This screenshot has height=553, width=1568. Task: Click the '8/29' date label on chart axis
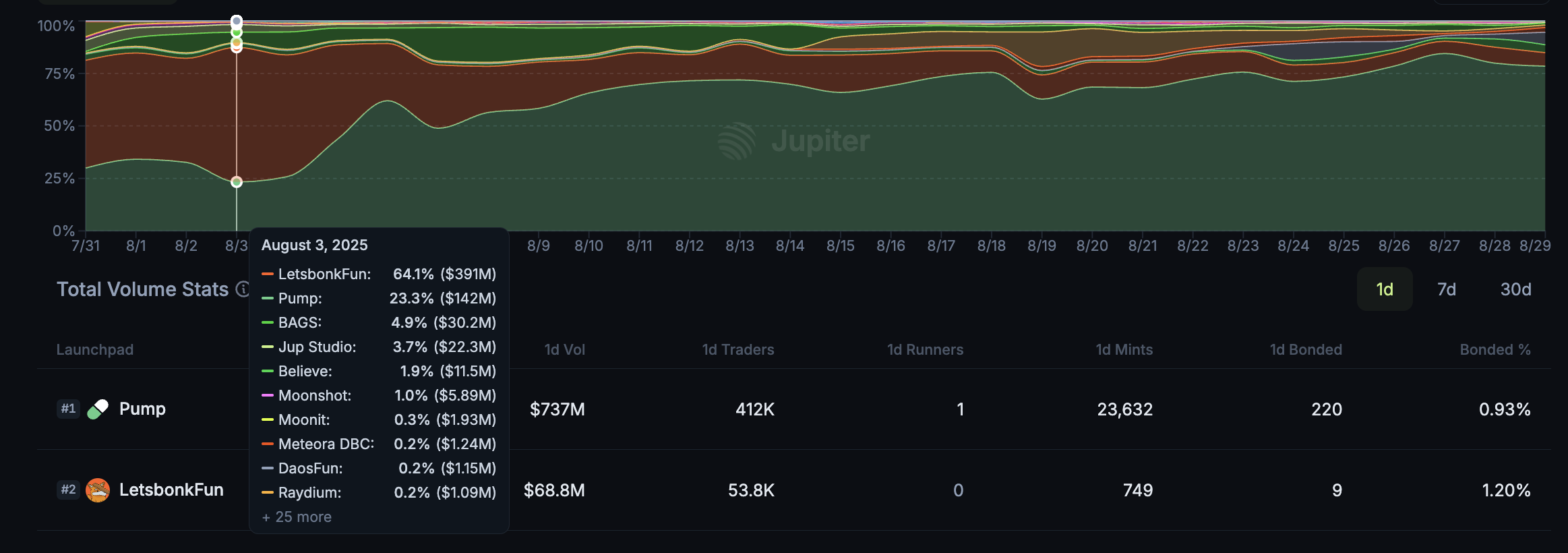1535,245
